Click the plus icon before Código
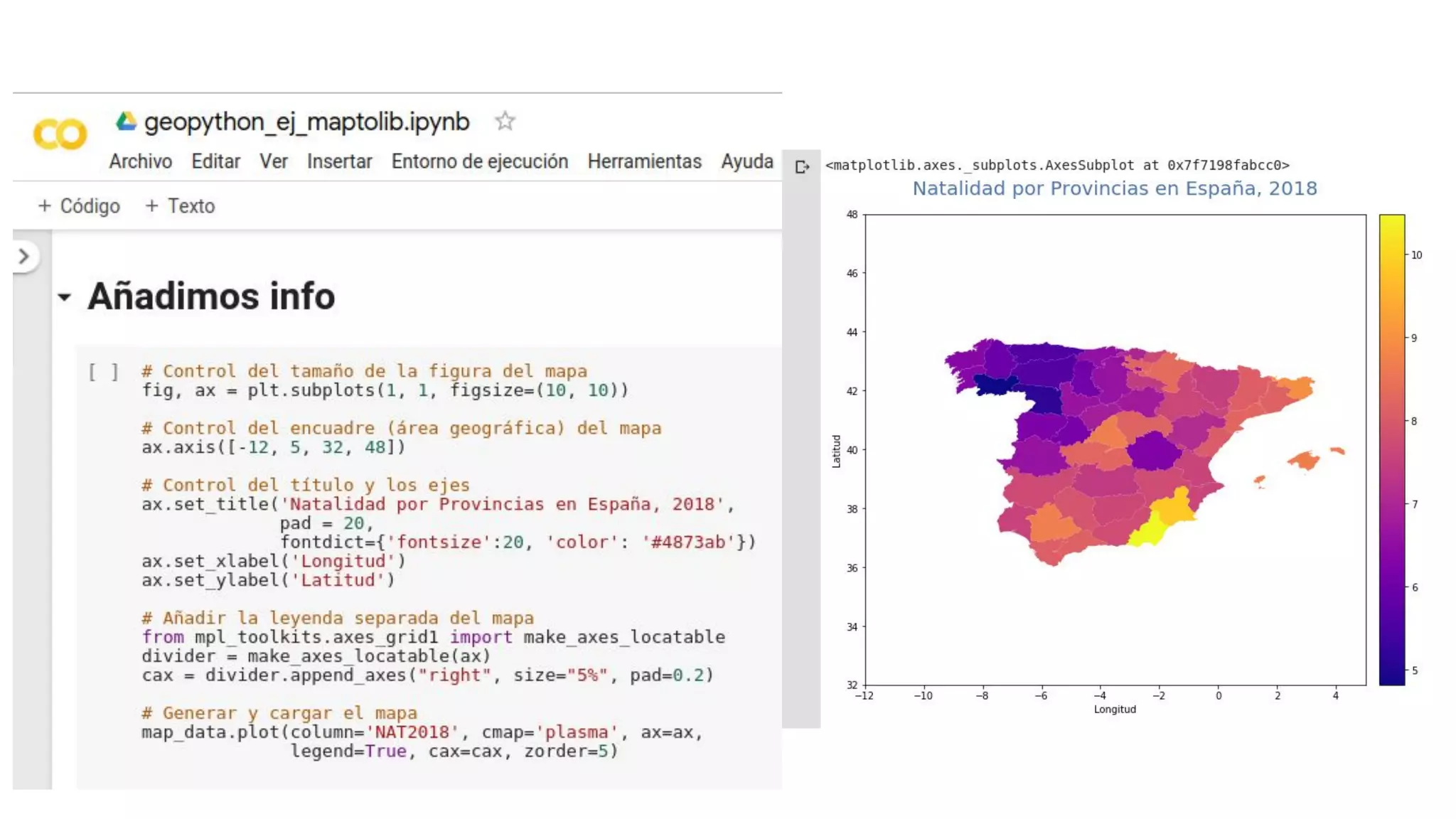 (45, 206)
